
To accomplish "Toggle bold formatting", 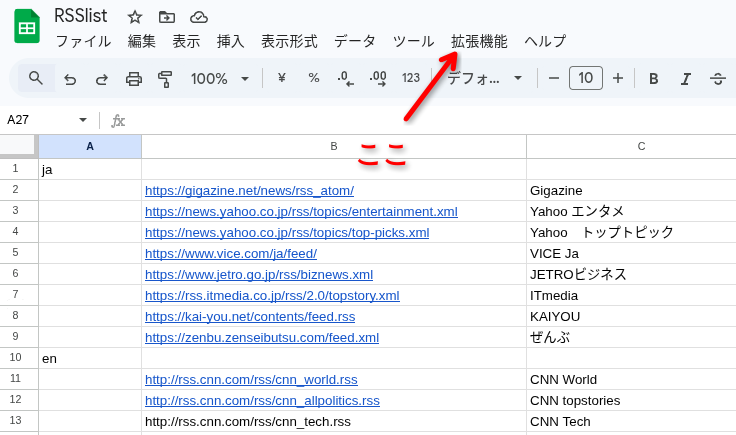I will click(653, 78).
